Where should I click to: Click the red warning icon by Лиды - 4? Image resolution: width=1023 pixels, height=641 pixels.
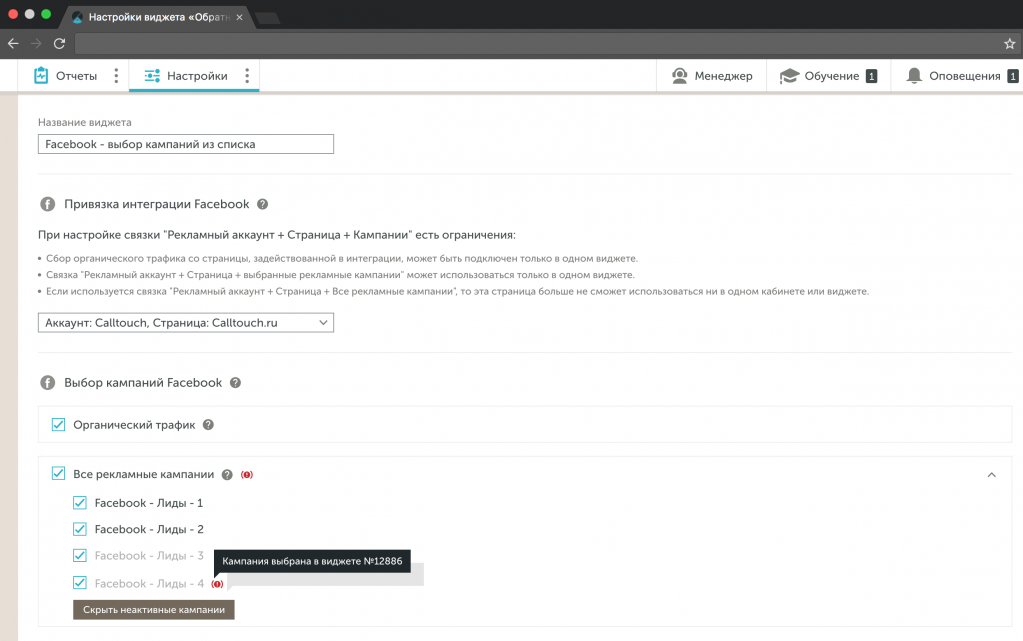217,584
